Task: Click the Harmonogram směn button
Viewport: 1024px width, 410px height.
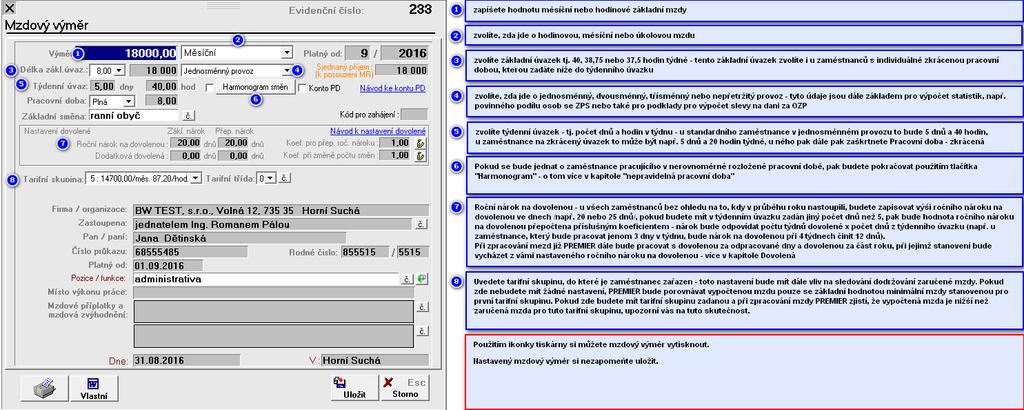Action: 254,87
